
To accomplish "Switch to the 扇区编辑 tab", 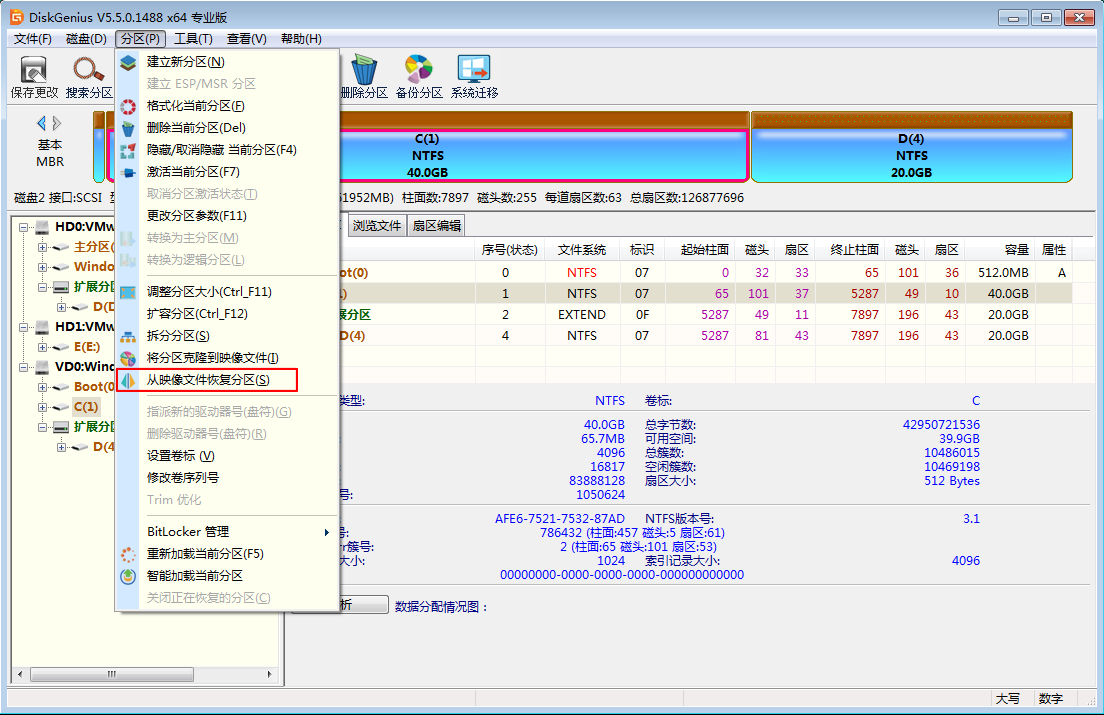I will coord(436,226).
